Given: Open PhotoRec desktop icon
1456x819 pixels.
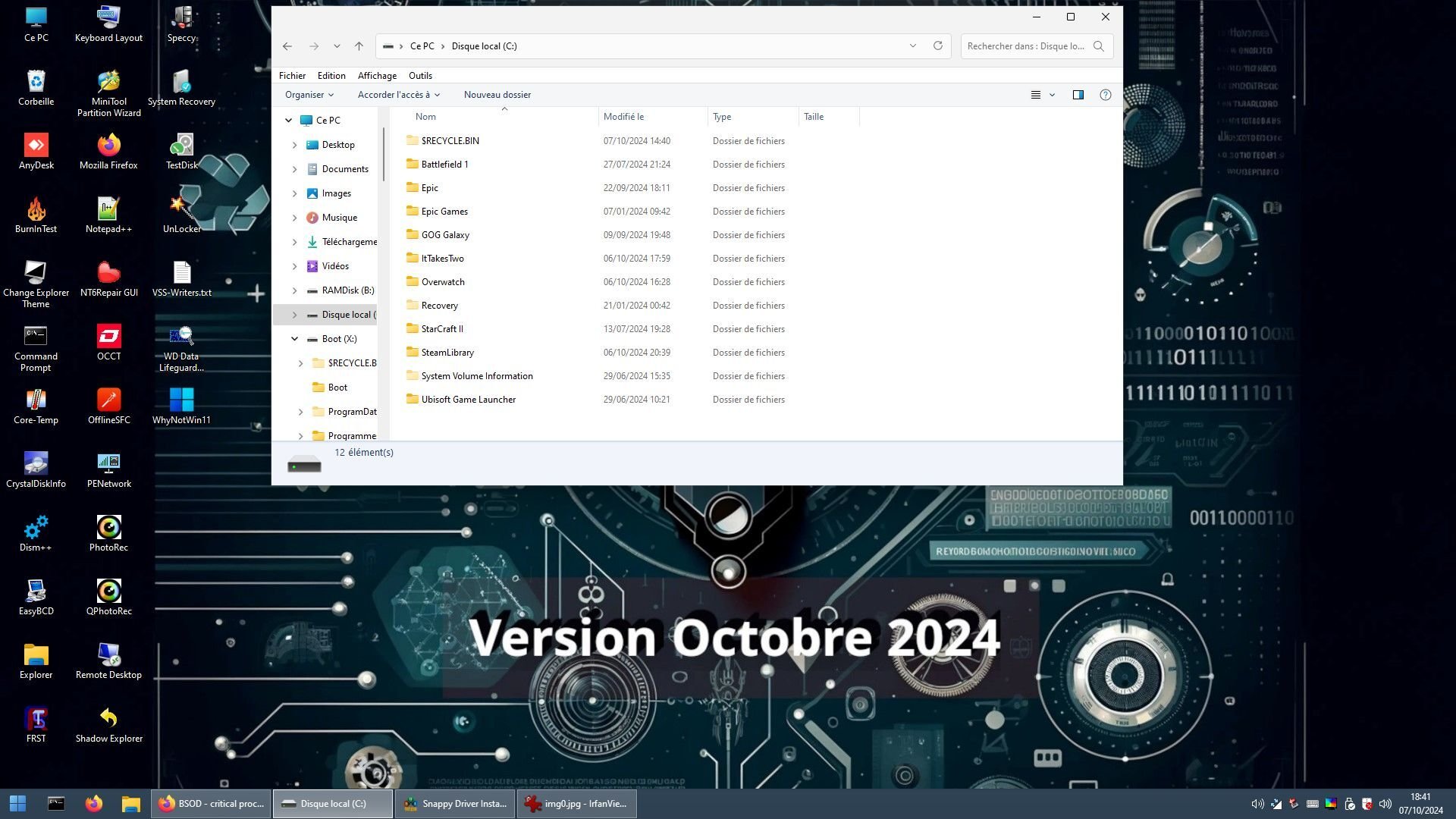Looking at the screenshot, I should (x=108, y=533).
